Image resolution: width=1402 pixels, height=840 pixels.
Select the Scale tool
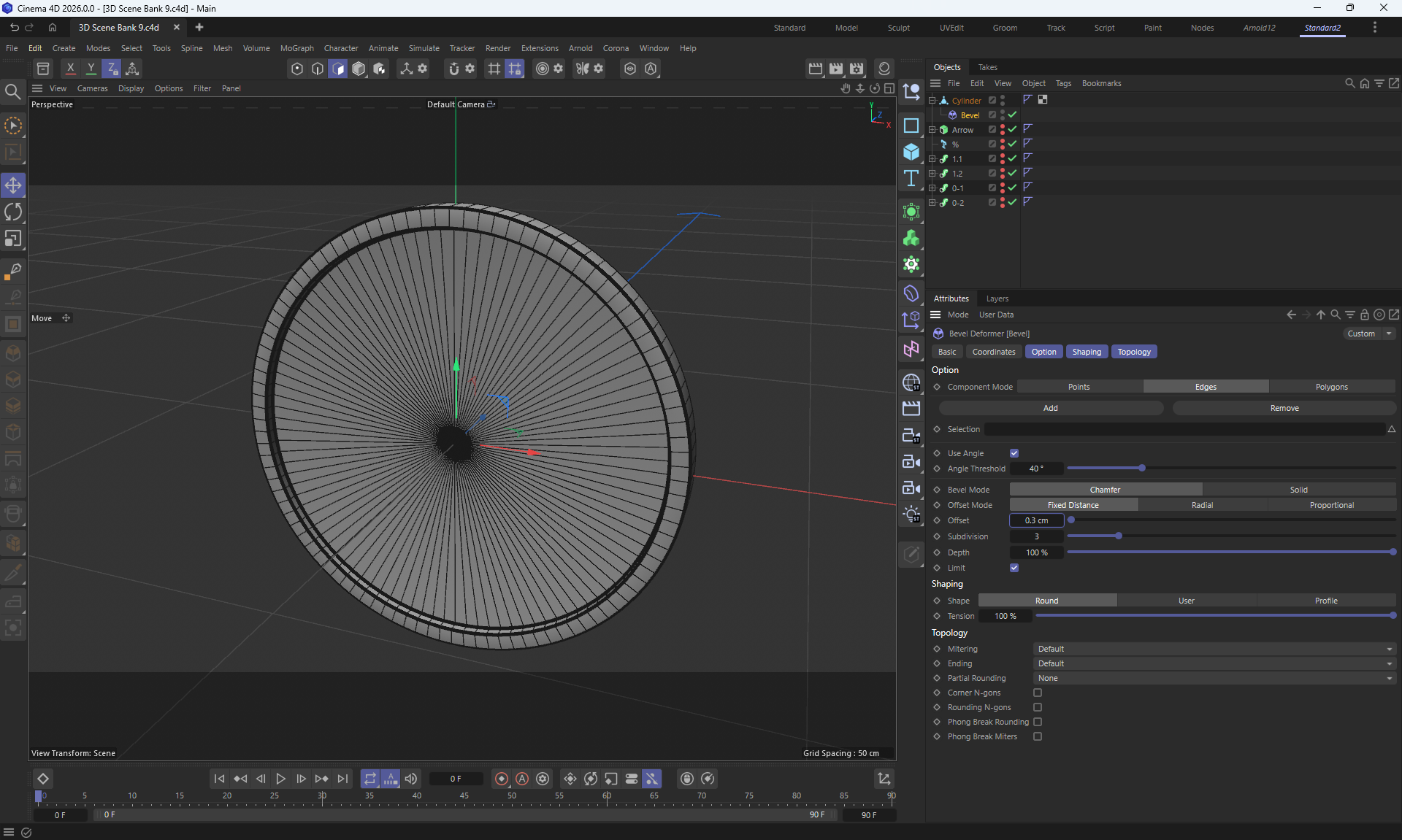click(x=13, y=239)
